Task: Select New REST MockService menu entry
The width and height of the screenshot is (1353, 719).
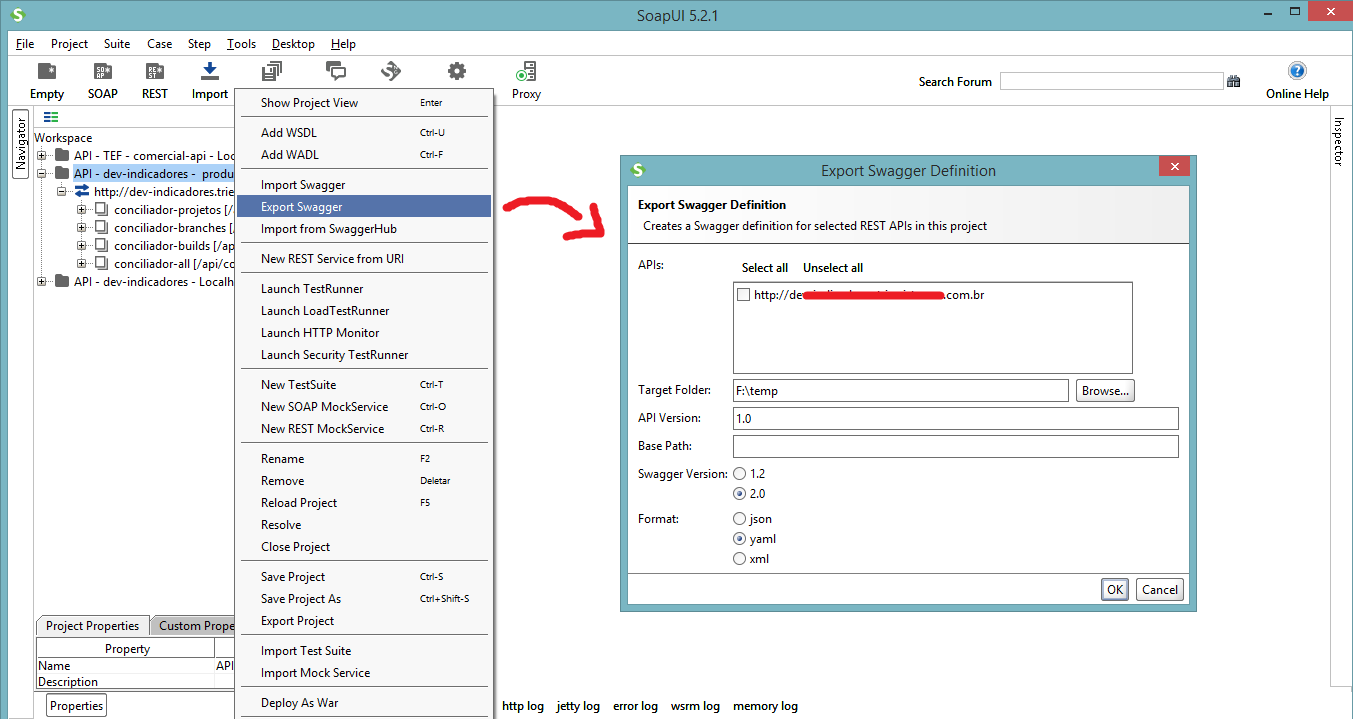Action: pyautogui.click(x=363, y=429)
